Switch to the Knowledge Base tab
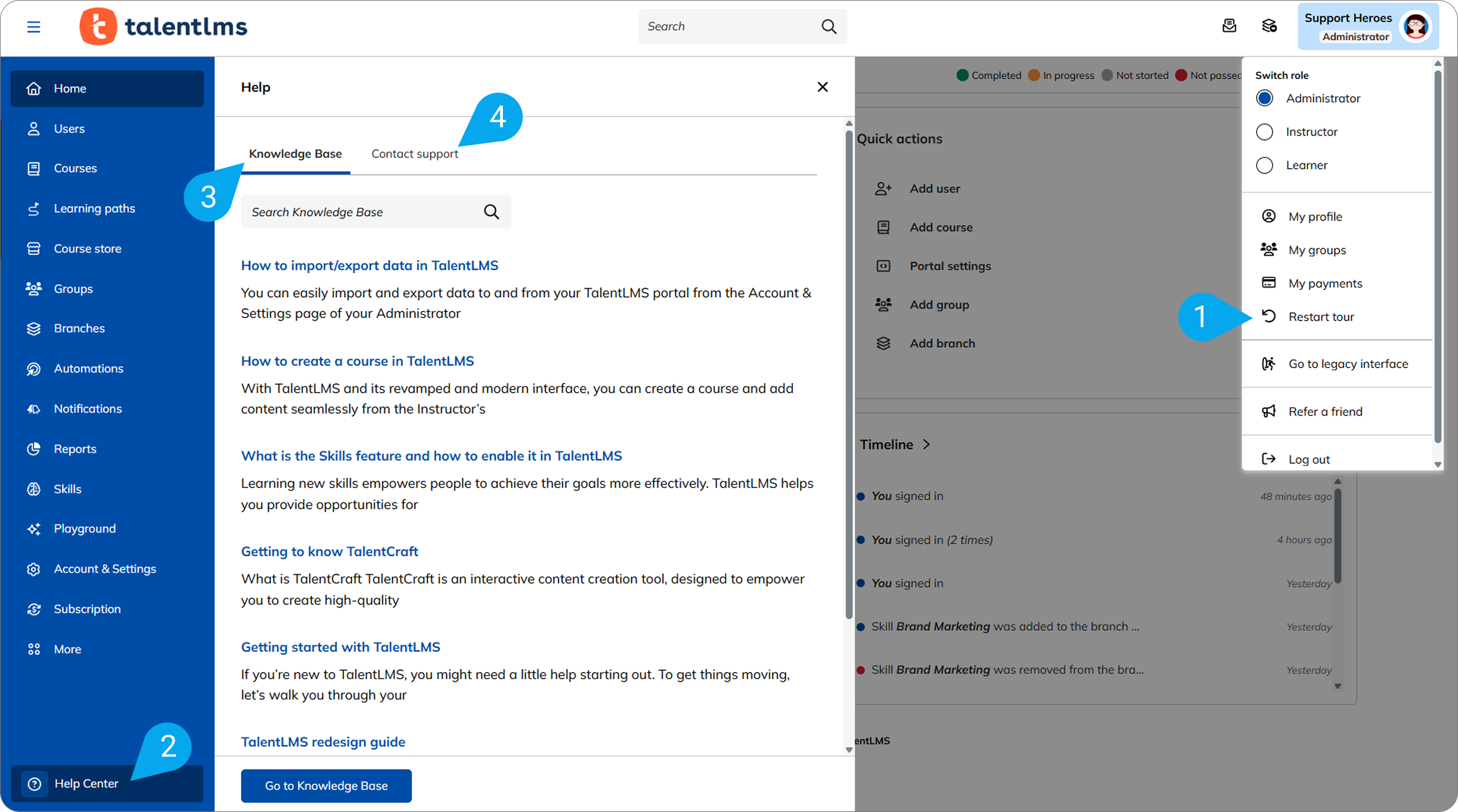 [295, 154]
